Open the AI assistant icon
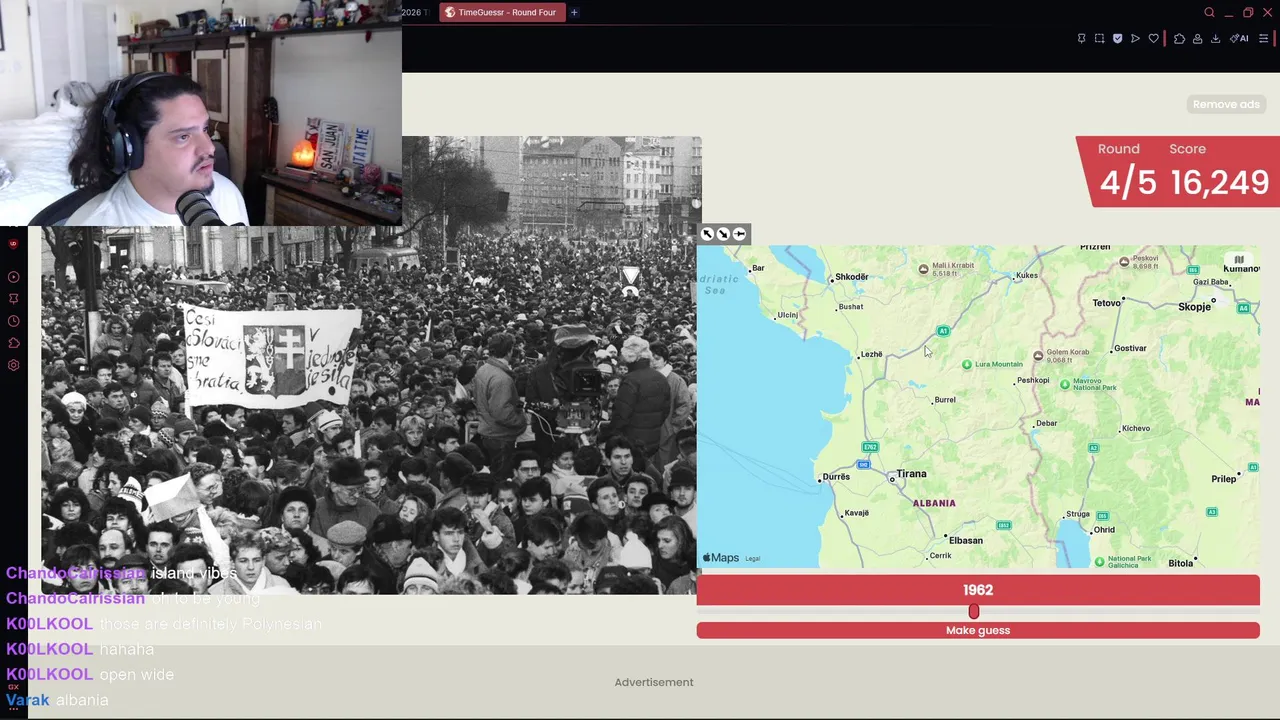Image resolution: width=1280 pixels, height=720 pixels. coord(1239,38)
